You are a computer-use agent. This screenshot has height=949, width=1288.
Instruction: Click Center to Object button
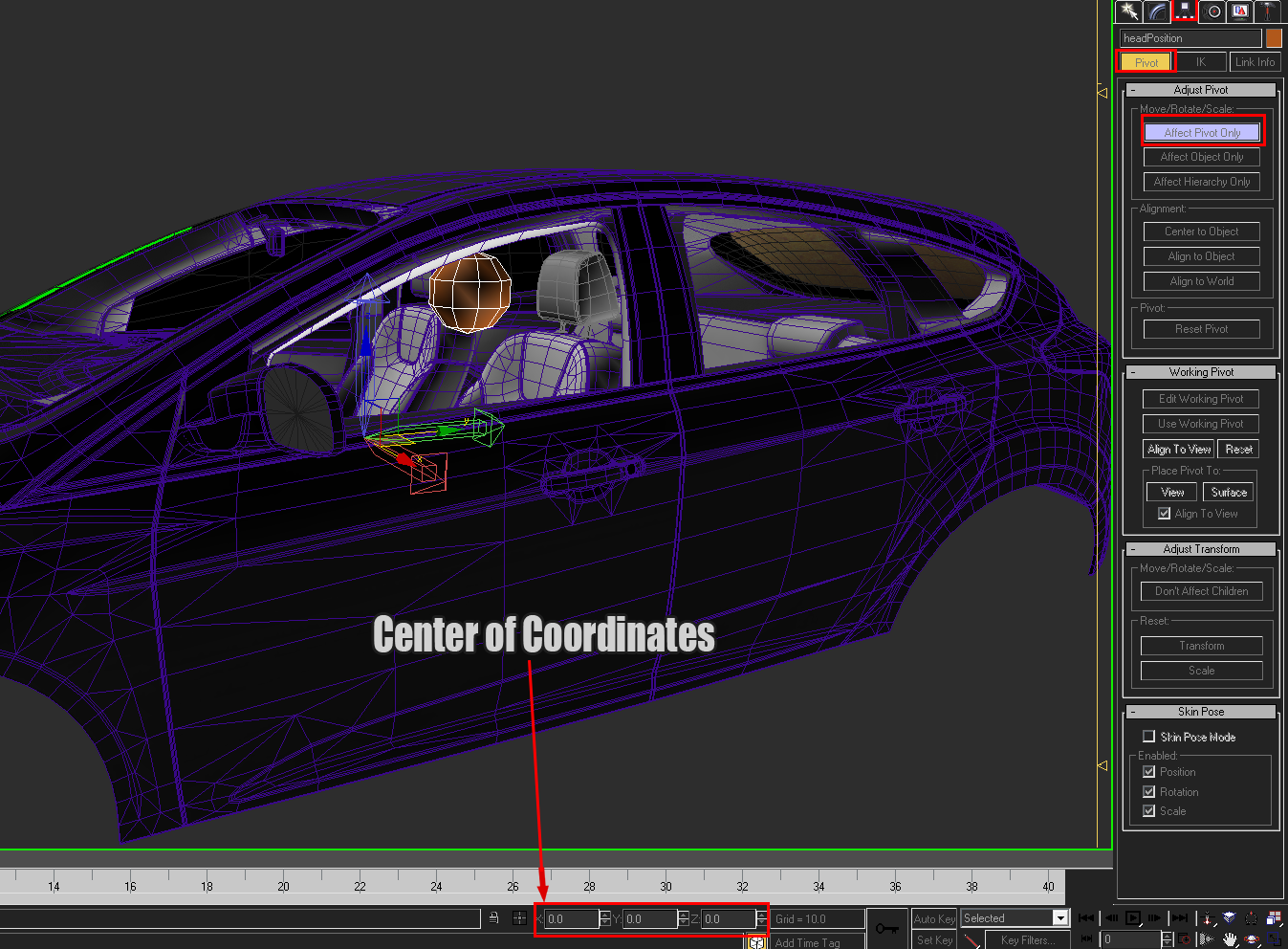pos(1202,232)
